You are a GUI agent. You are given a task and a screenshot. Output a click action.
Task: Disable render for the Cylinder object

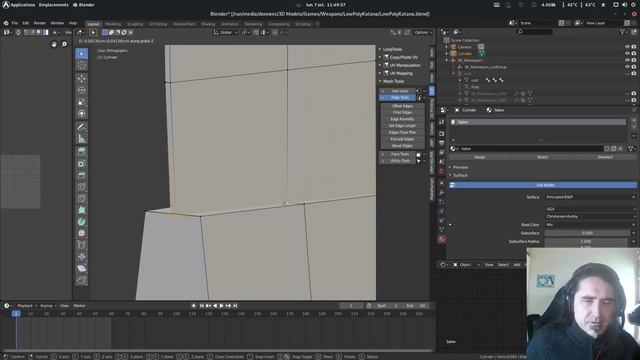tap(634, 53)
